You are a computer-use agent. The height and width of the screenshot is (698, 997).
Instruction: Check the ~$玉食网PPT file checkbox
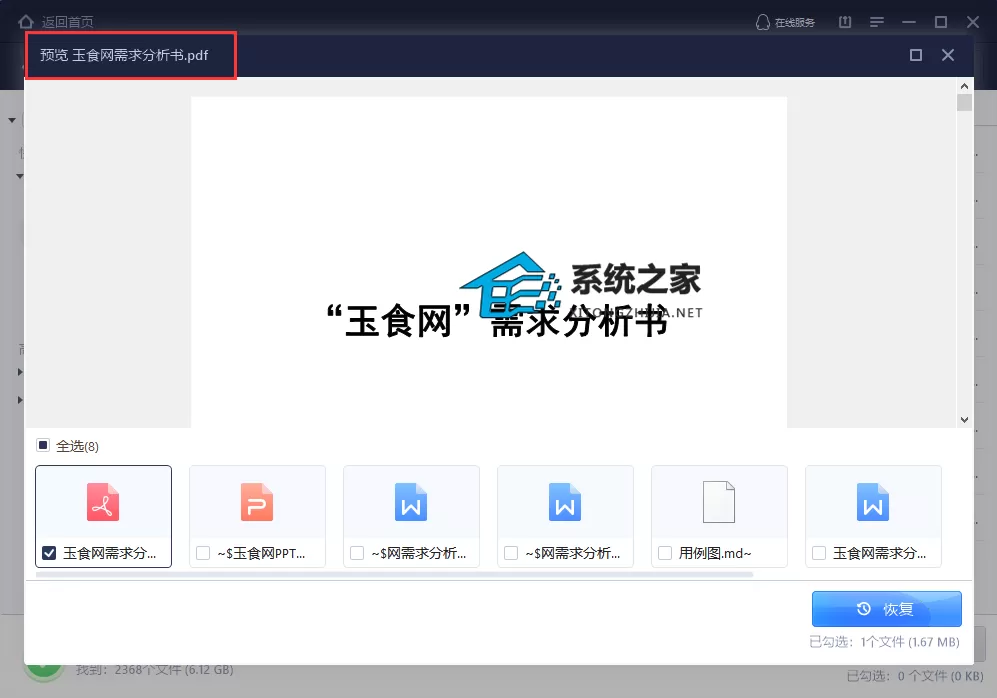tap(203, 553)
